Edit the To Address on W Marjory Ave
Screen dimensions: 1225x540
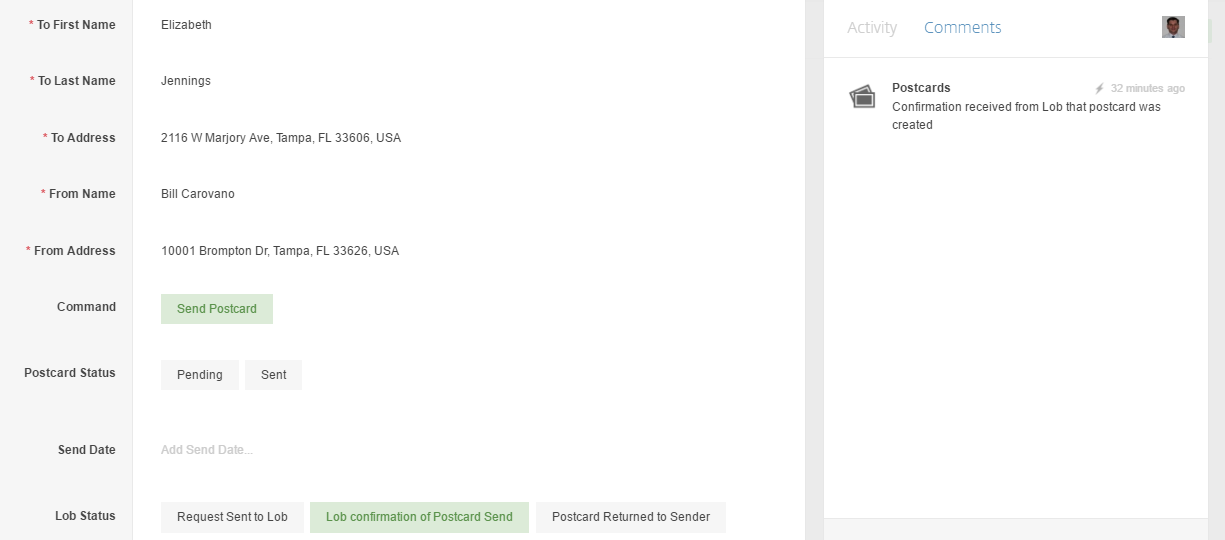coord(281,138)
